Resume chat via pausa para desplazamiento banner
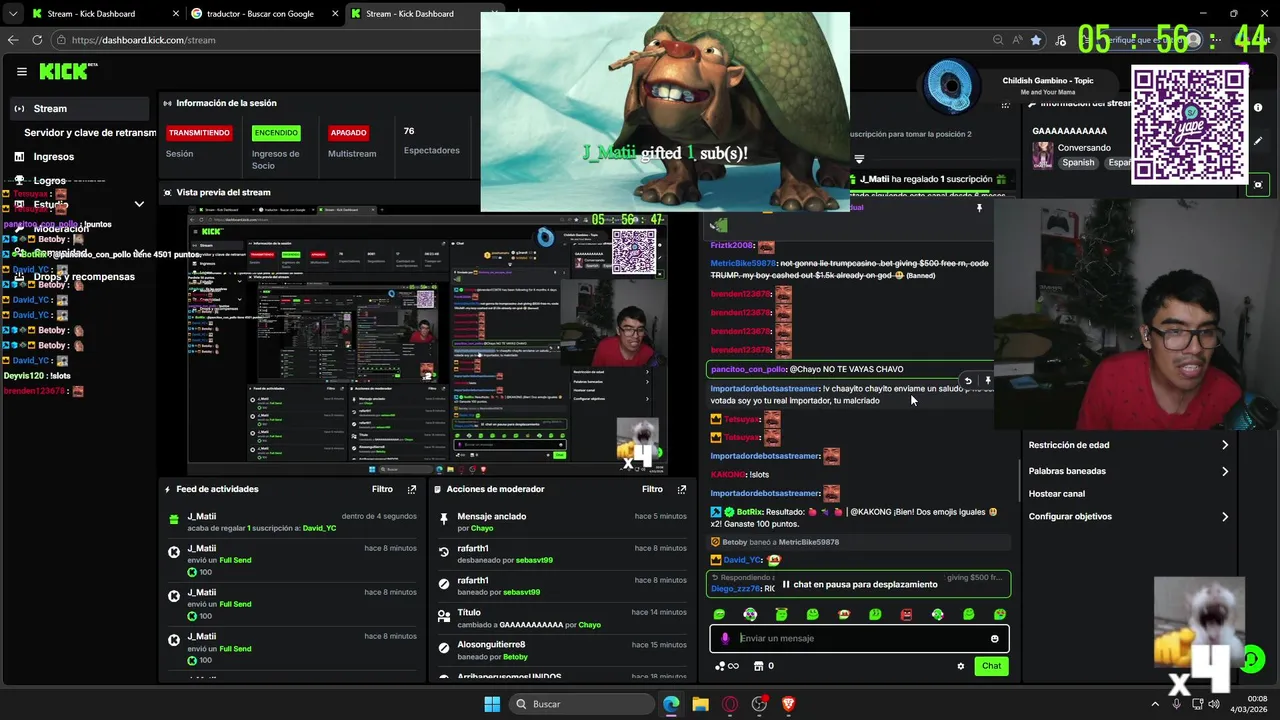The height and width of the screenshot is (720, 1280). [860, 584]
